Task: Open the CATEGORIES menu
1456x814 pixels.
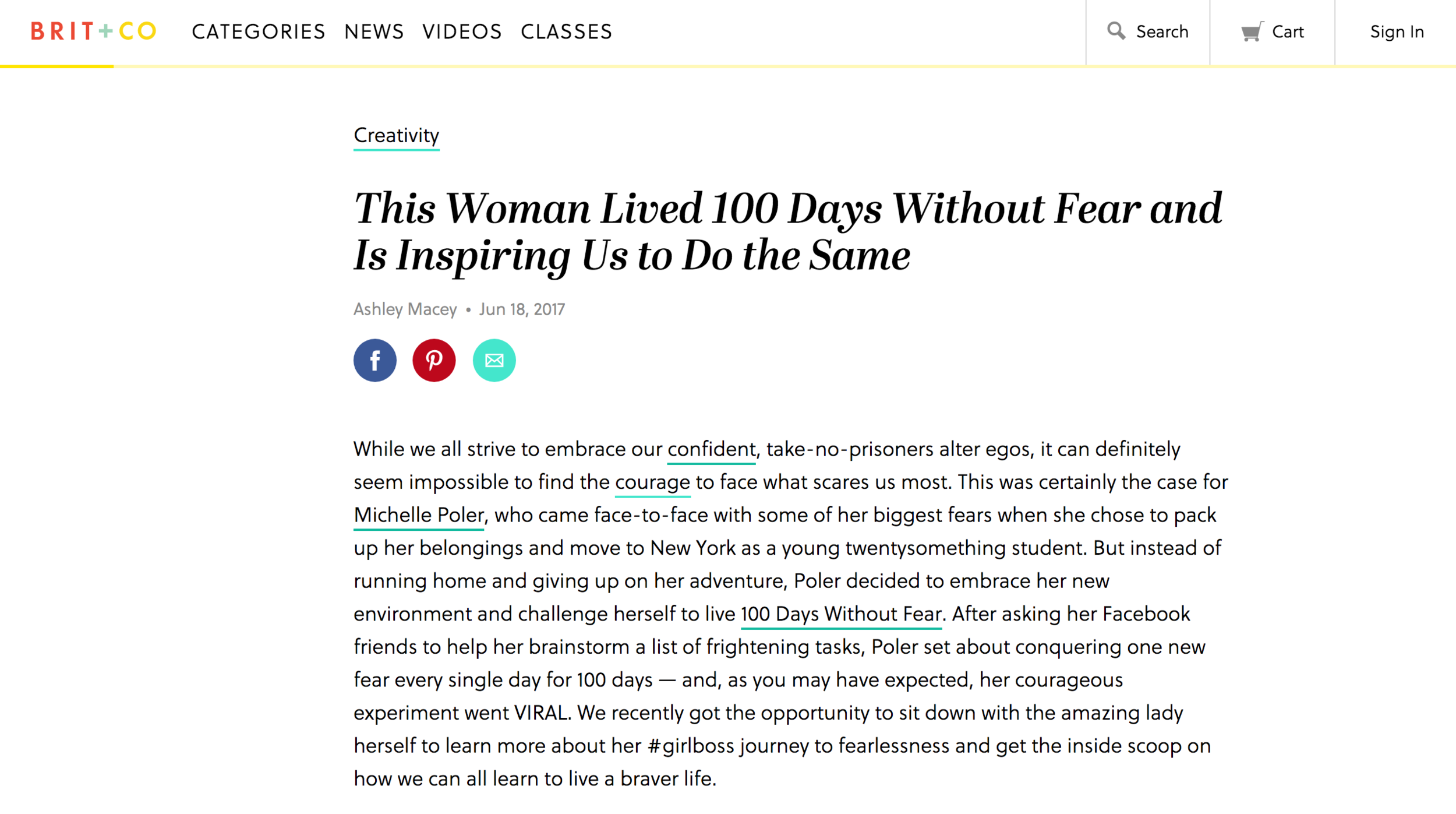Action: (259, 31)
